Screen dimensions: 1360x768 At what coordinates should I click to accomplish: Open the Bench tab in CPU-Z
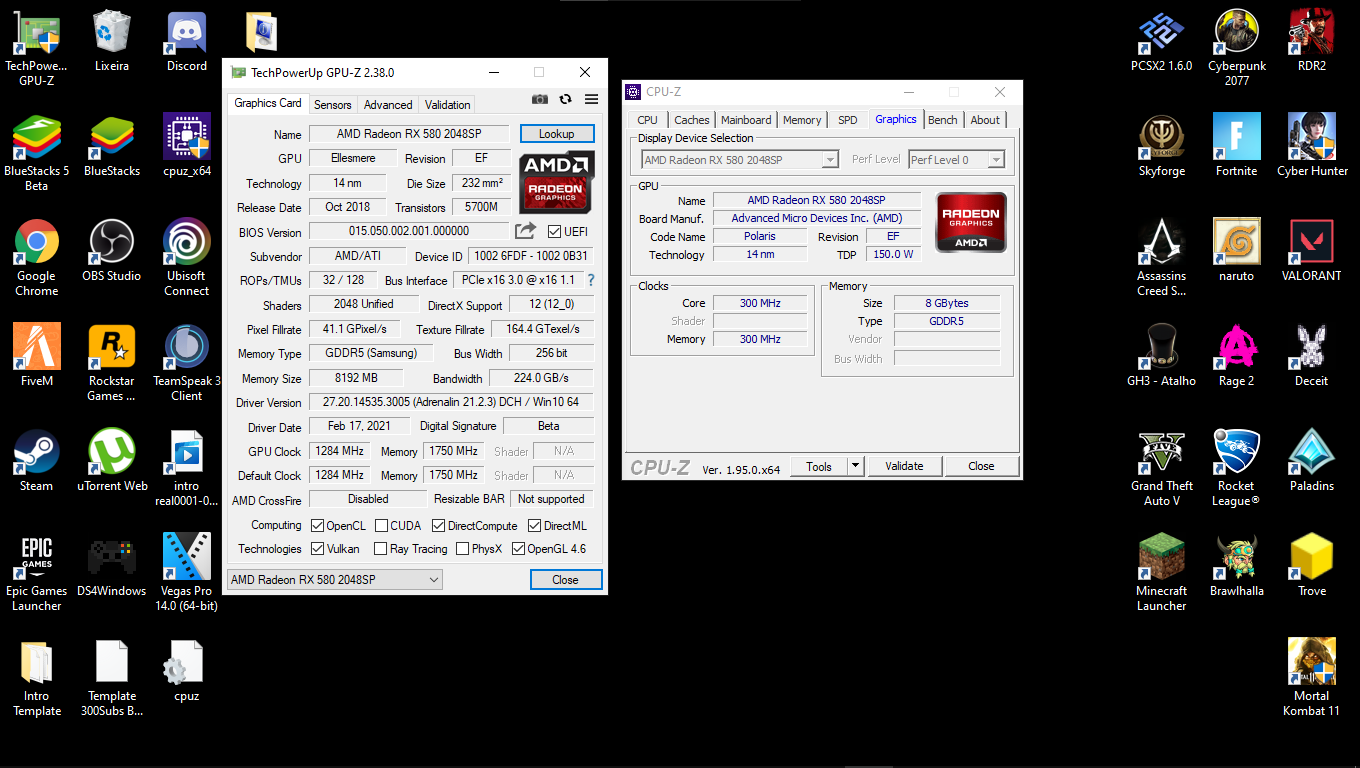(943, 120)
